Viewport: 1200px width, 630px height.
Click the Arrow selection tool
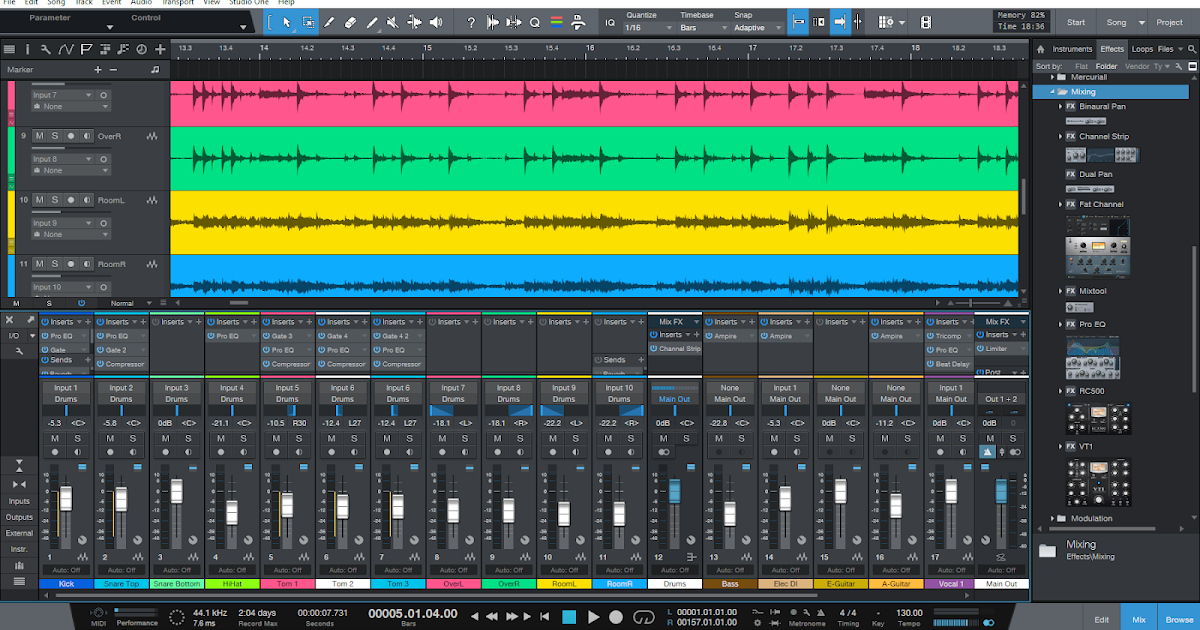tap(287, 21)
